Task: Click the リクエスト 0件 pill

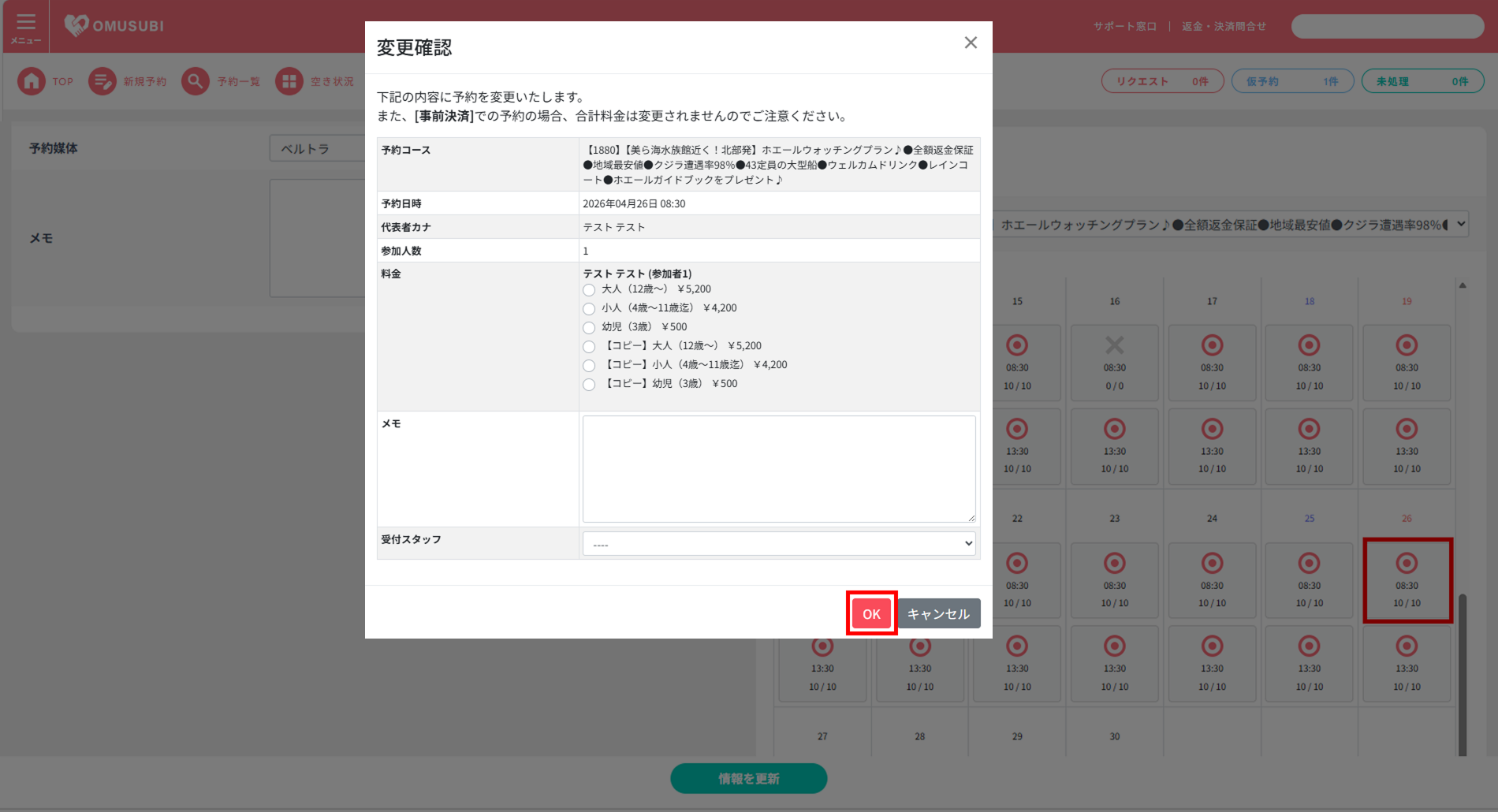Action: [x=1162, y=81]
